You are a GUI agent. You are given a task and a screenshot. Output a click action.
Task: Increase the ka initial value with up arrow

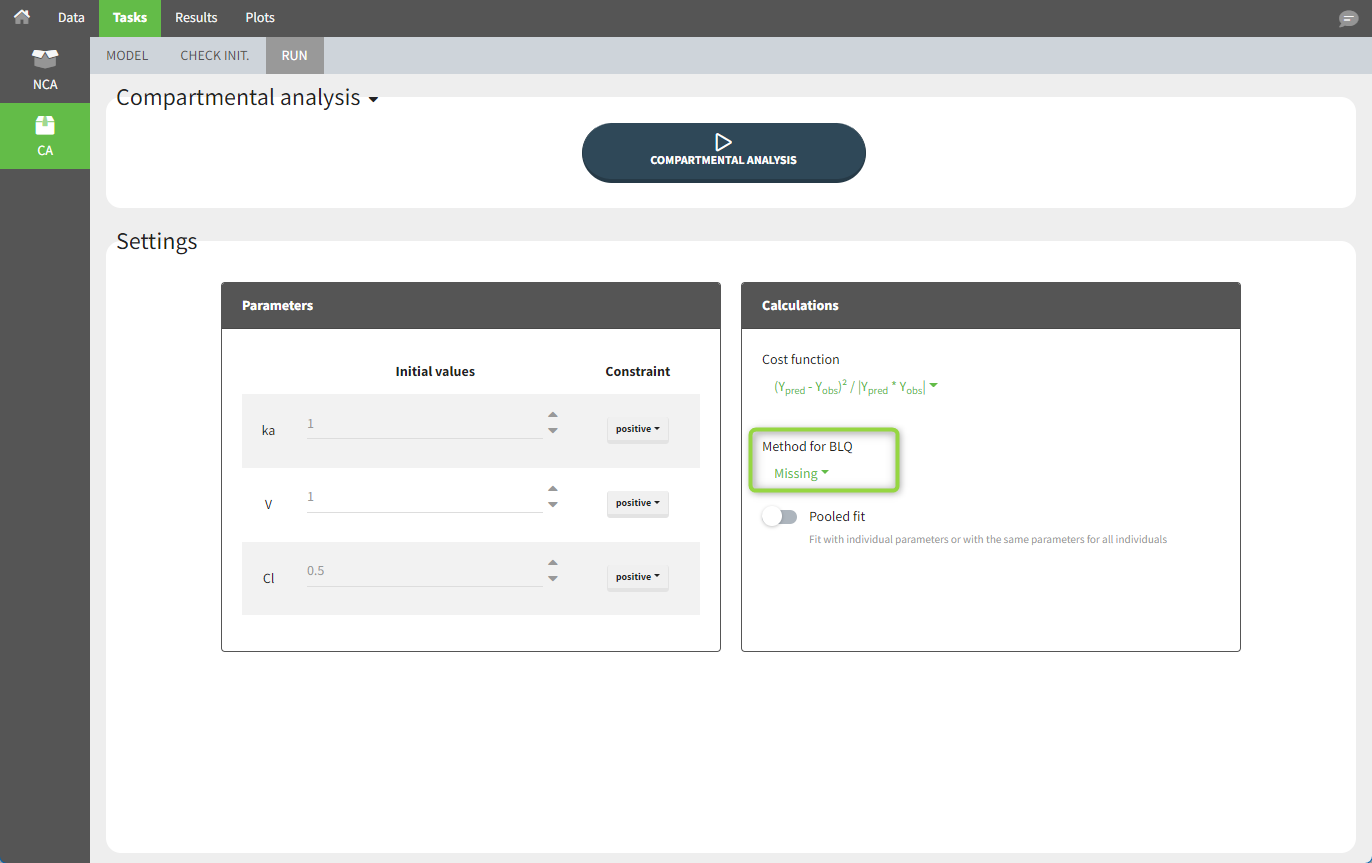(553, 415)
